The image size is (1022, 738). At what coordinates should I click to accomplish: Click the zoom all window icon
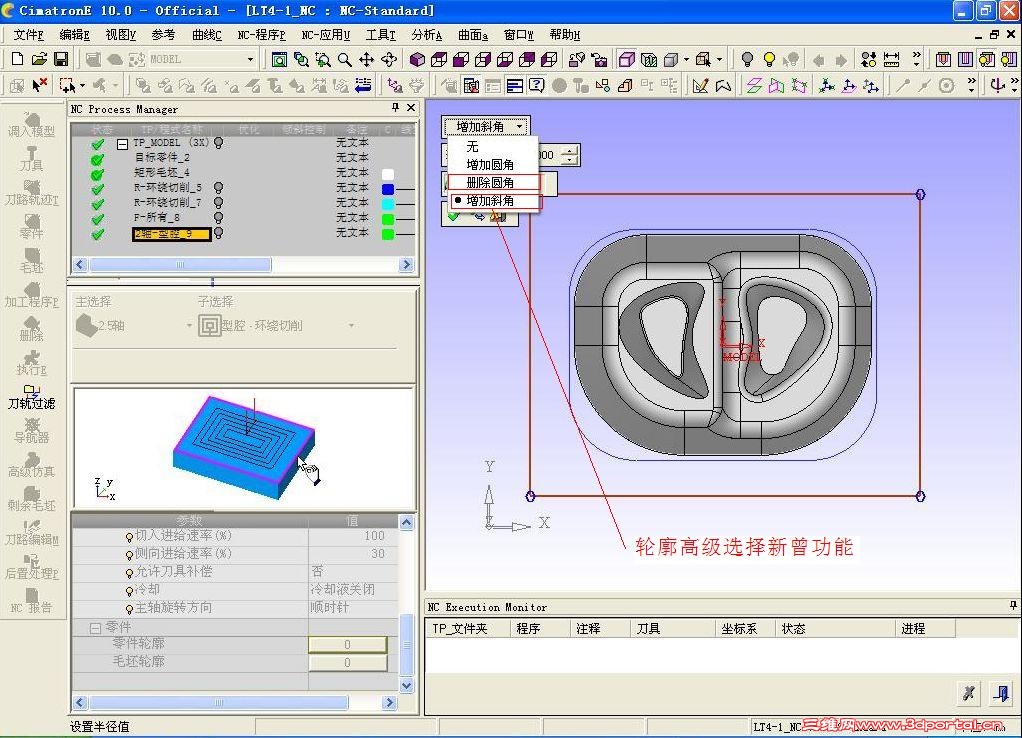pyautogui.click(x=279, y=60)
